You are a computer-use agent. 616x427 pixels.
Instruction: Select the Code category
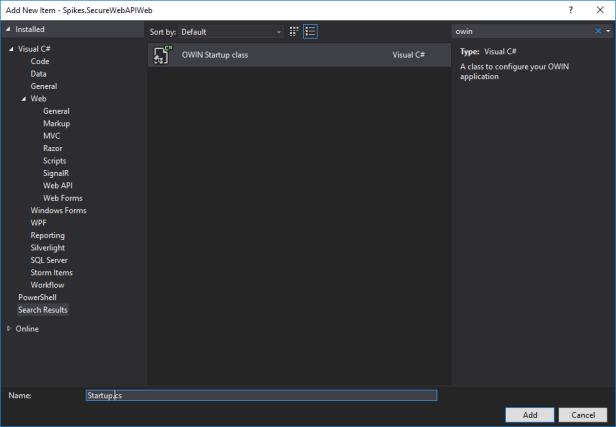40,61
